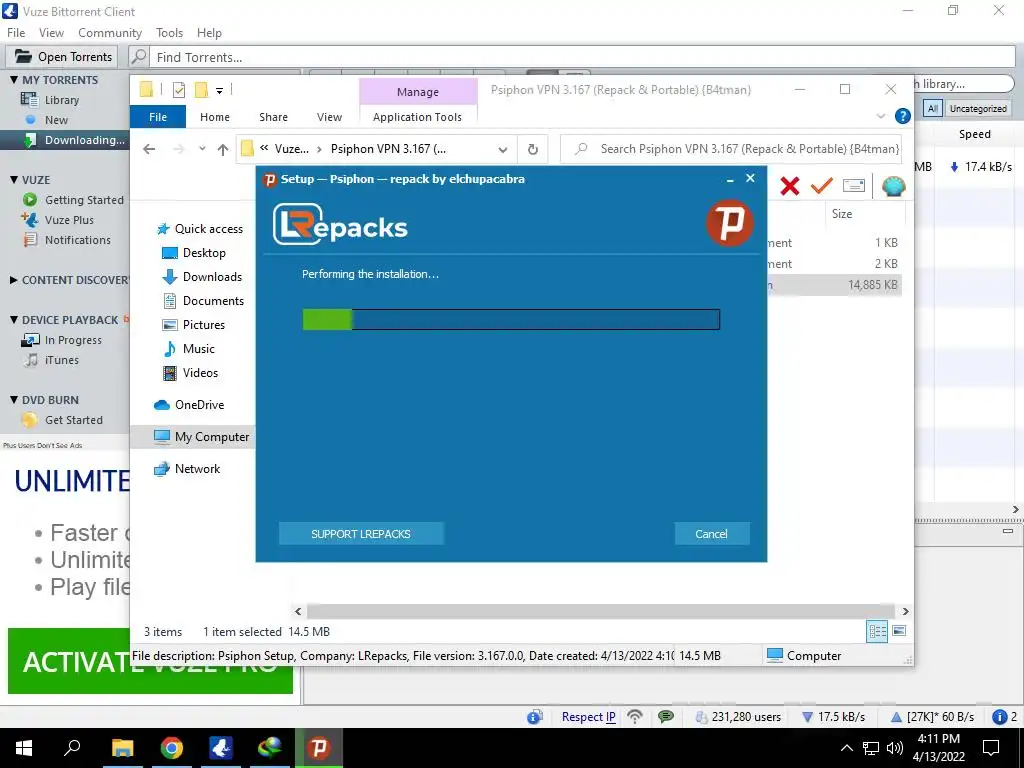
Task: Open the Share ribbon tab in Explorer
Action: tap(273, 117)
